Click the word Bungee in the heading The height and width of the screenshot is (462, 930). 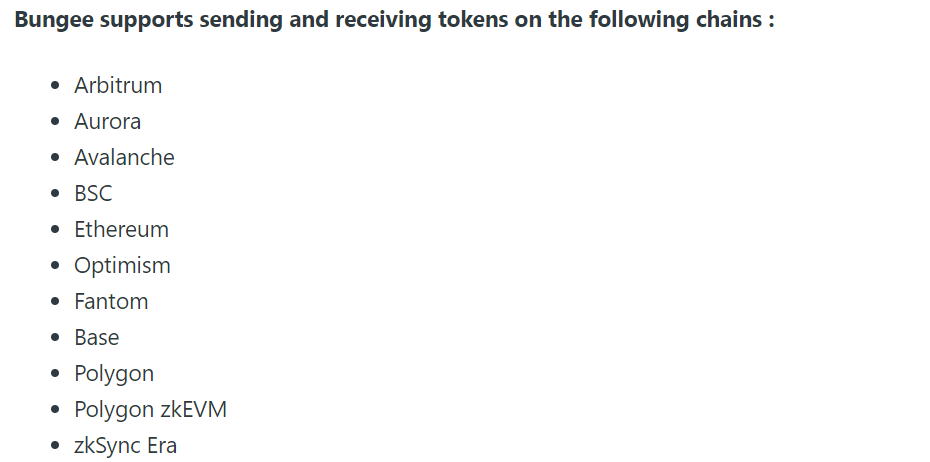(x=53, y=20)
